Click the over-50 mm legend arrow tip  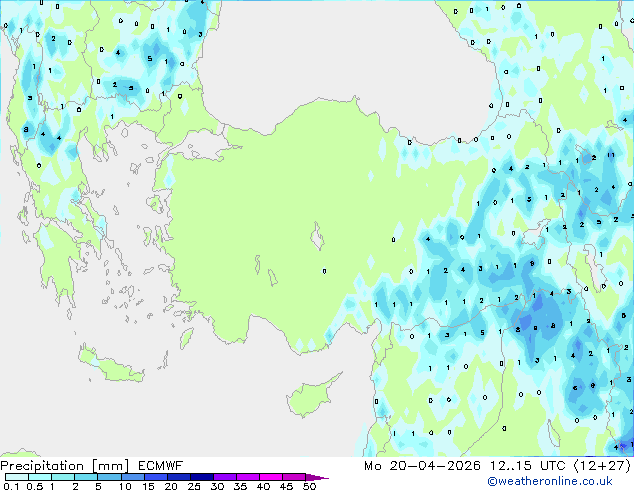coord(317,477)
